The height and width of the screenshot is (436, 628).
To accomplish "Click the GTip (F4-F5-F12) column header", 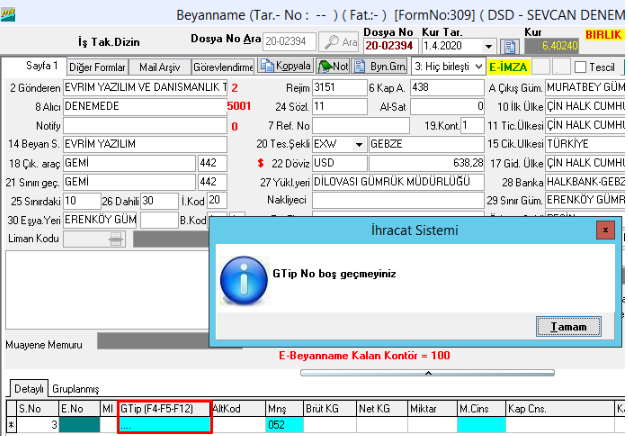I will pos(164,409).
